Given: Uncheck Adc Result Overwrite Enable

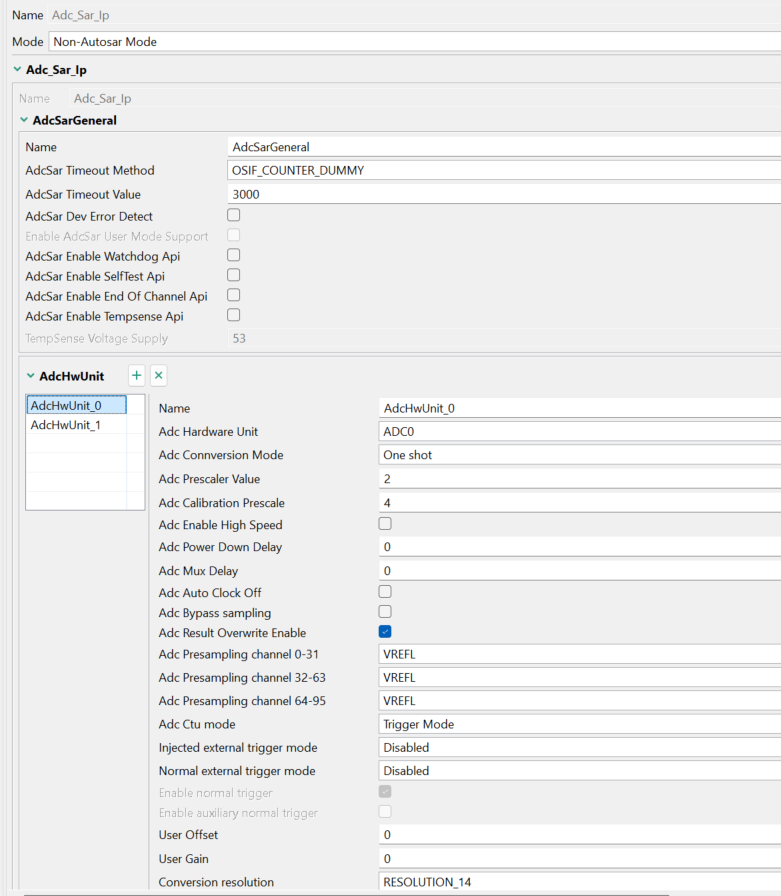Looking at the screenshot, I should (x=385, y=631).
